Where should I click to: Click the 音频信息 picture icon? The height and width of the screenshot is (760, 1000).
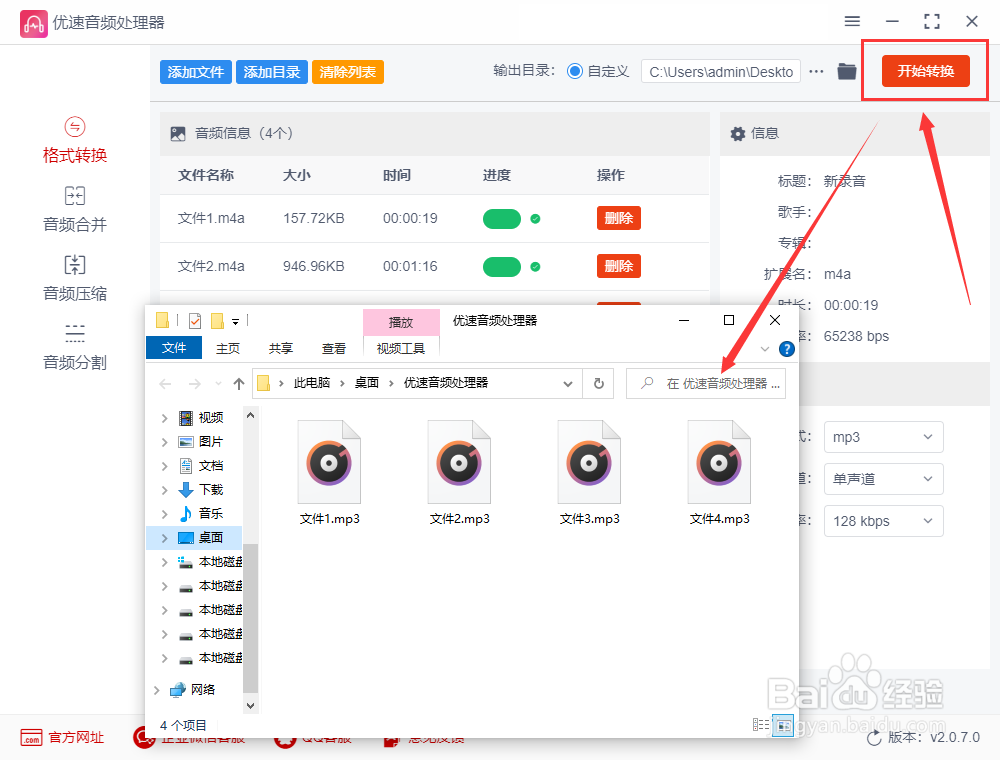pos(178,133)
